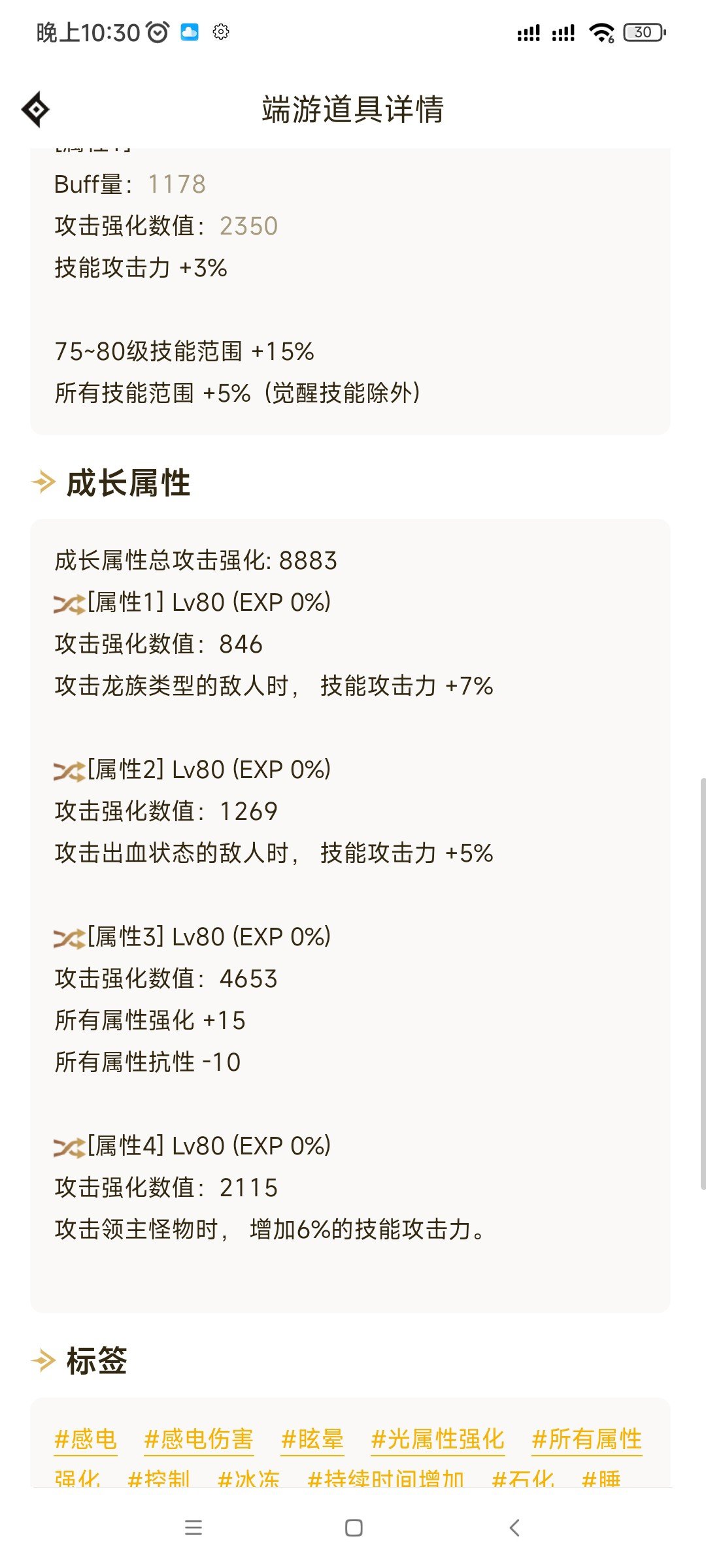The width and height of the screenshot is (706, 1568).
Task: Open the weather cloud icon in status bar
Action: click(x=189, y=32)
